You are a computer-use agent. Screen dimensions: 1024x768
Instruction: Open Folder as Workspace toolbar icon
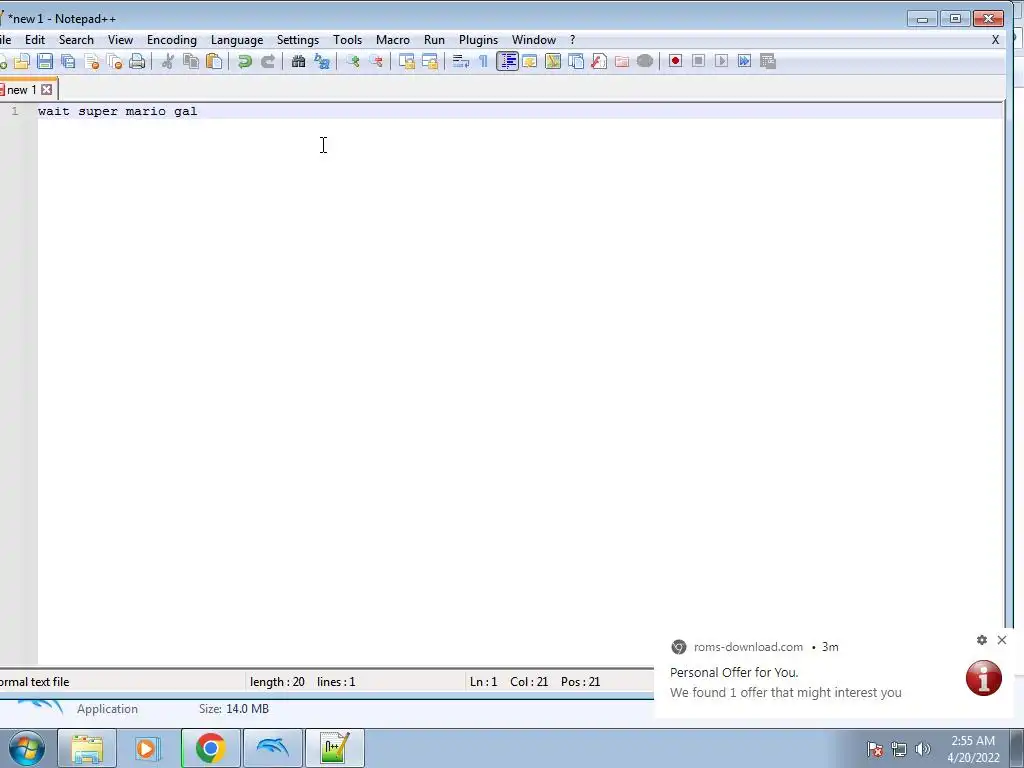[622, 61]
